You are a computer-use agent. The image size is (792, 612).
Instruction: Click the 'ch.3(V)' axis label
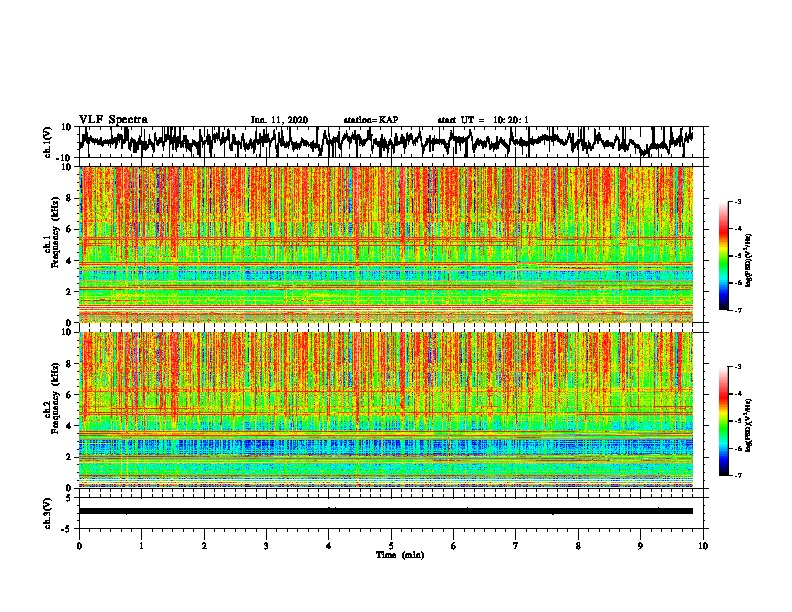48,513
